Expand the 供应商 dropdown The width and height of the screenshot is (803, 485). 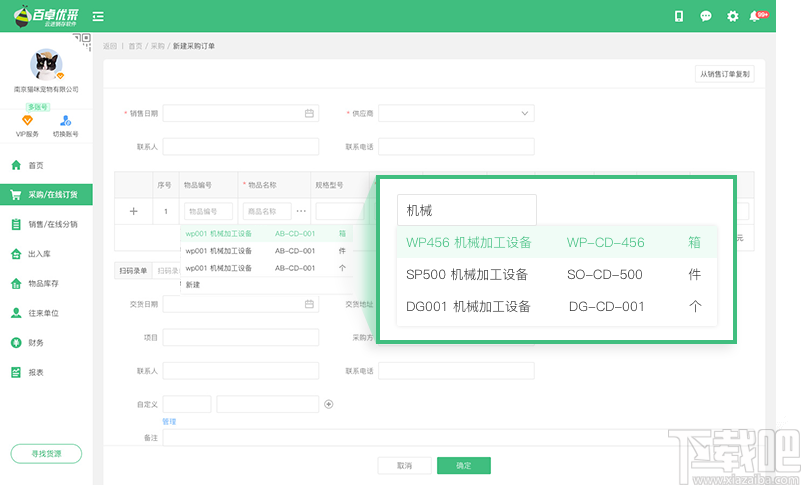coord(456,113)
